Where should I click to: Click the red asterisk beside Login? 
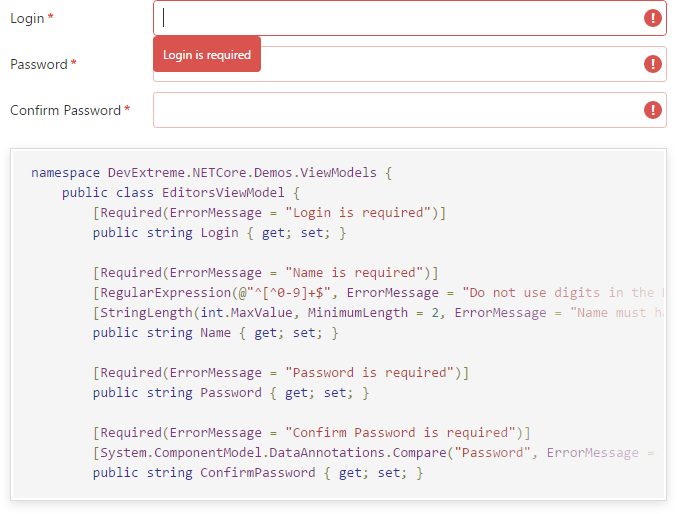click(x=51, y=18)
